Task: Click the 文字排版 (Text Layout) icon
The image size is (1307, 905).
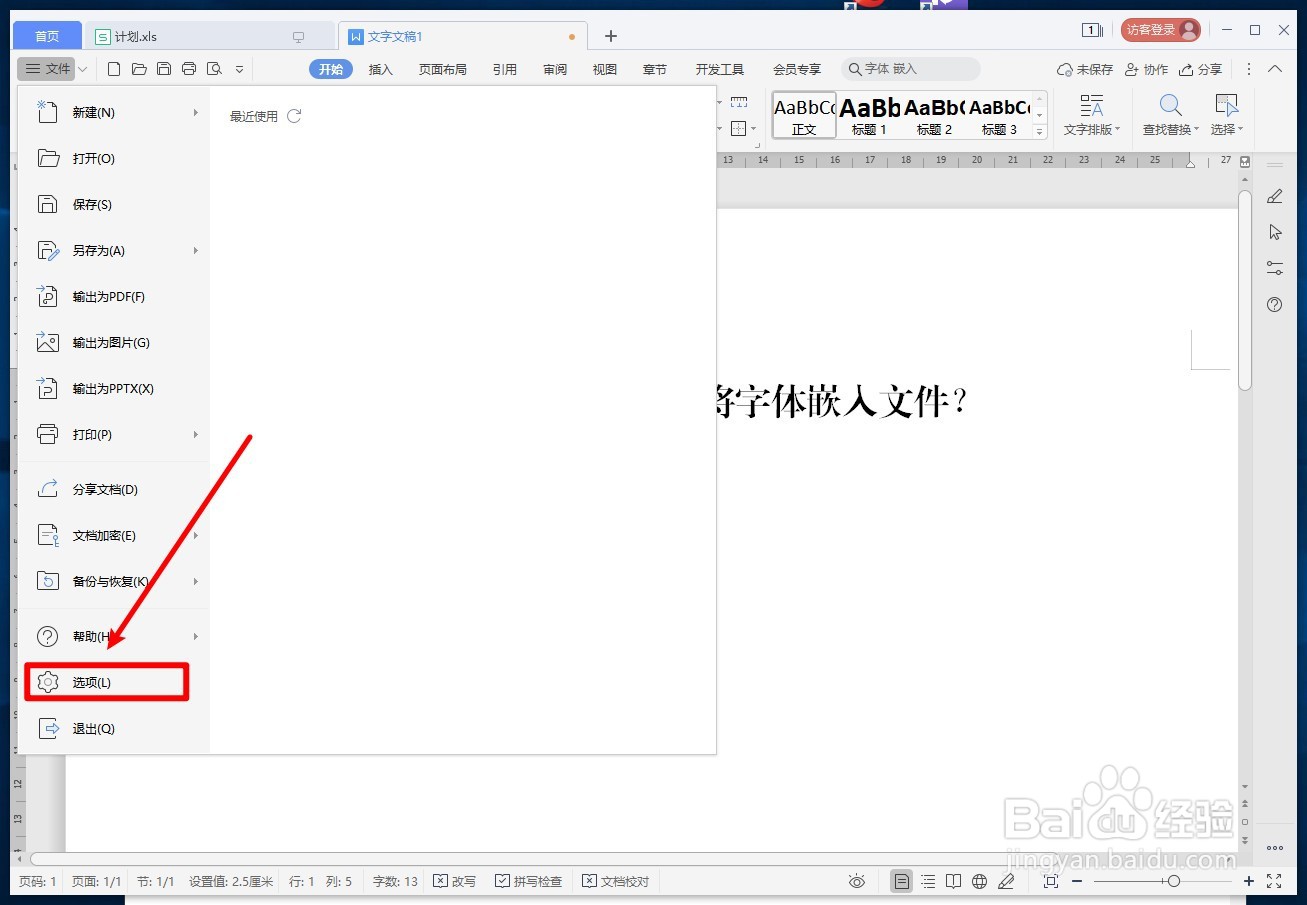Action: pos(1091,112)
